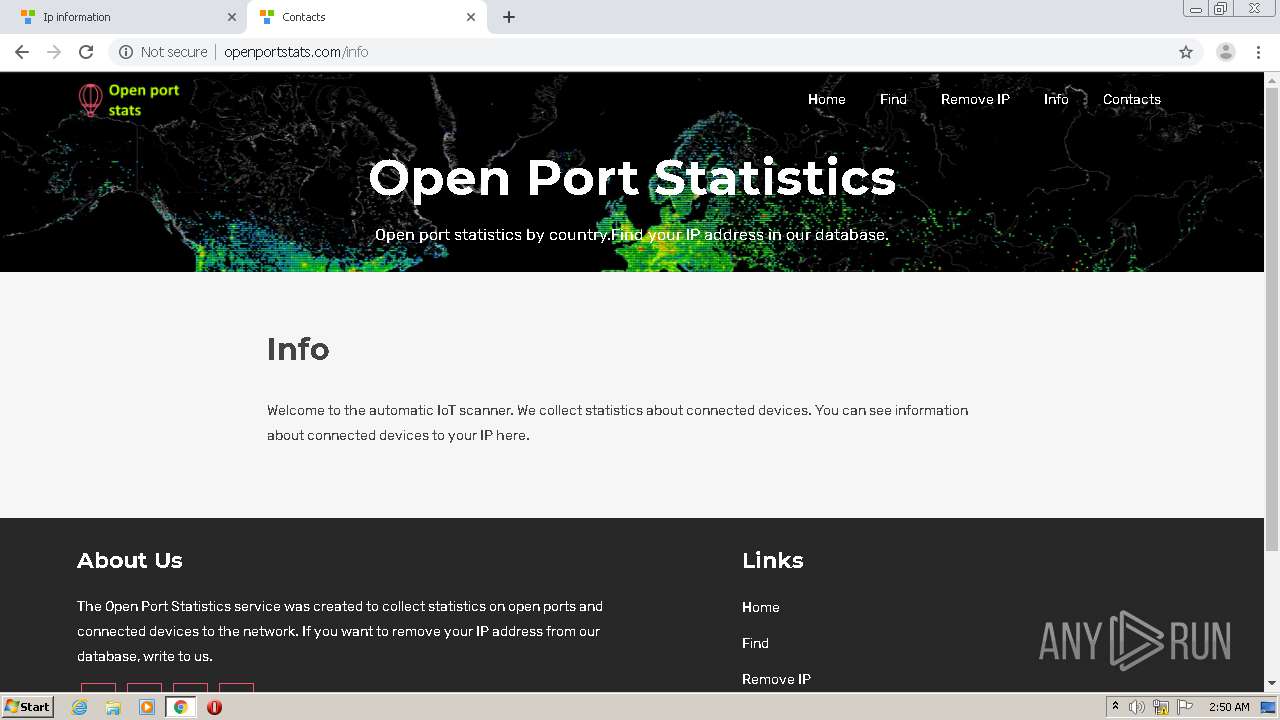Screen dimensions: 1280x720
Task: Click the scrollbar up arrow
Action: tap(1272, 79)
